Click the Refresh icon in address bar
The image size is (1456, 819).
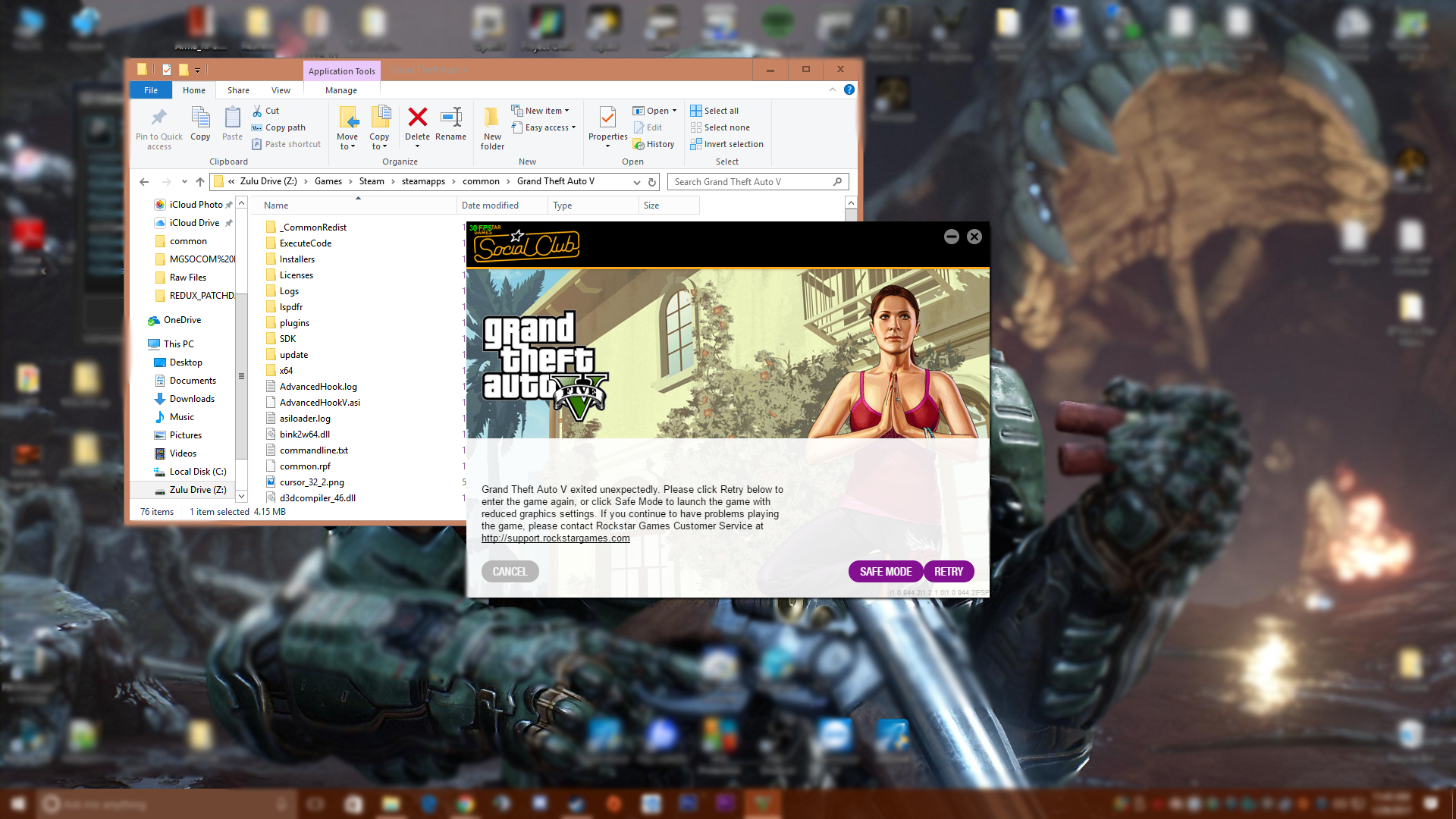(651, 182)
